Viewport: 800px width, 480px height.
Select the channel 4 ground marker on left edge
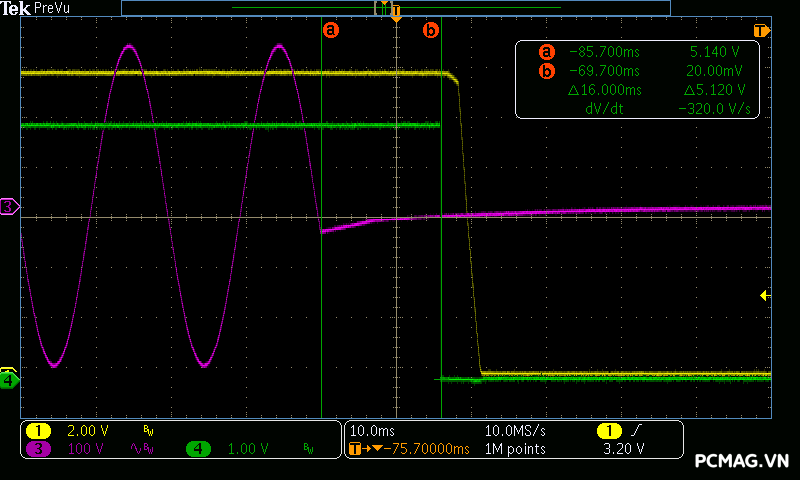9,380
